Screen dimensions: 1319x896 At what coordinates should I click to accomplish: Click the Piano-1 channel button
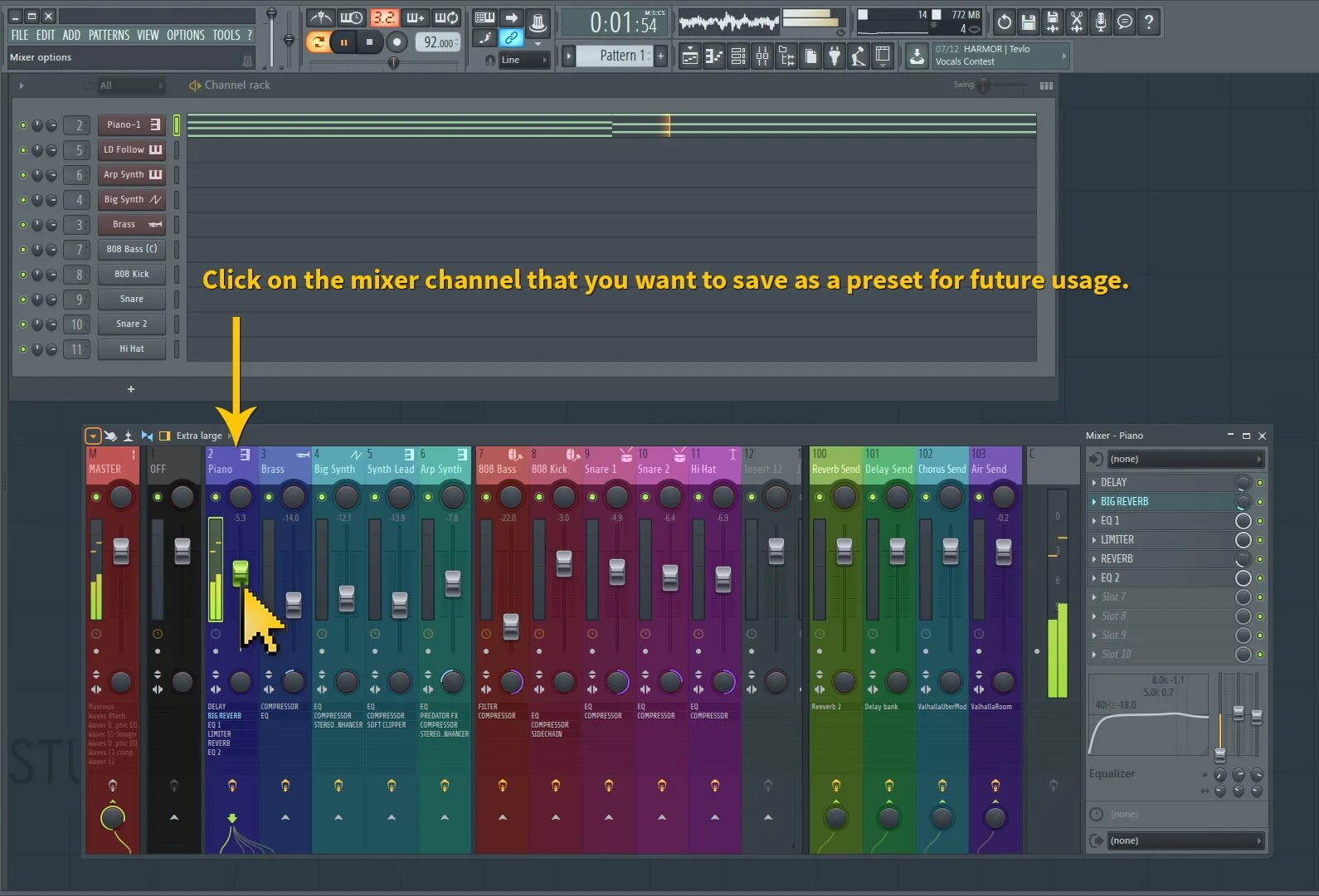[x=131, y=125]
